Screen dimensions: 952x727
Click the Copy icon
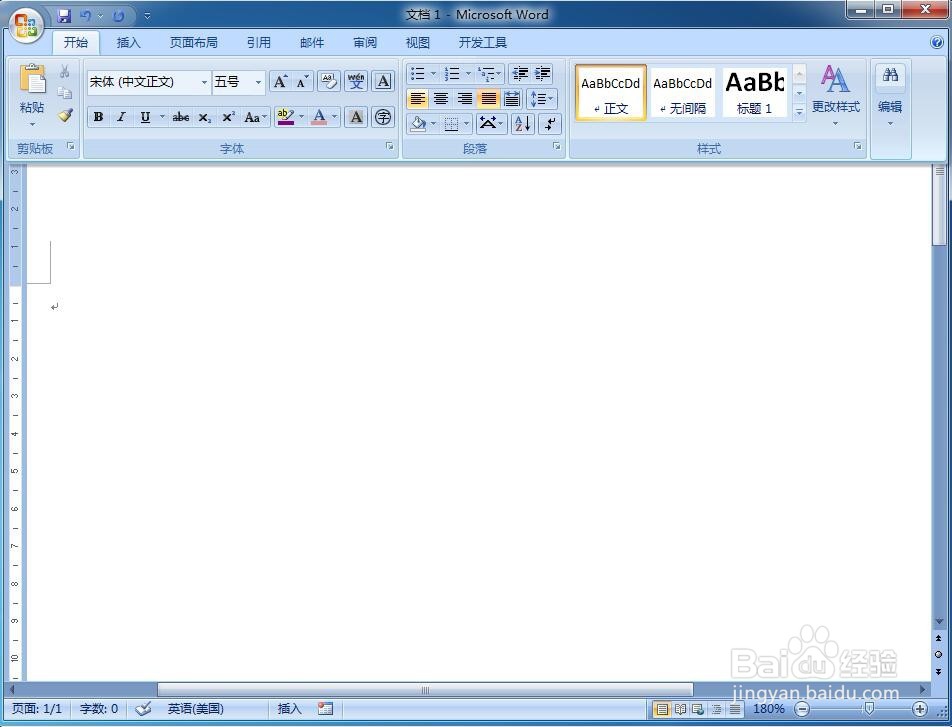click(x=65, y=93)
